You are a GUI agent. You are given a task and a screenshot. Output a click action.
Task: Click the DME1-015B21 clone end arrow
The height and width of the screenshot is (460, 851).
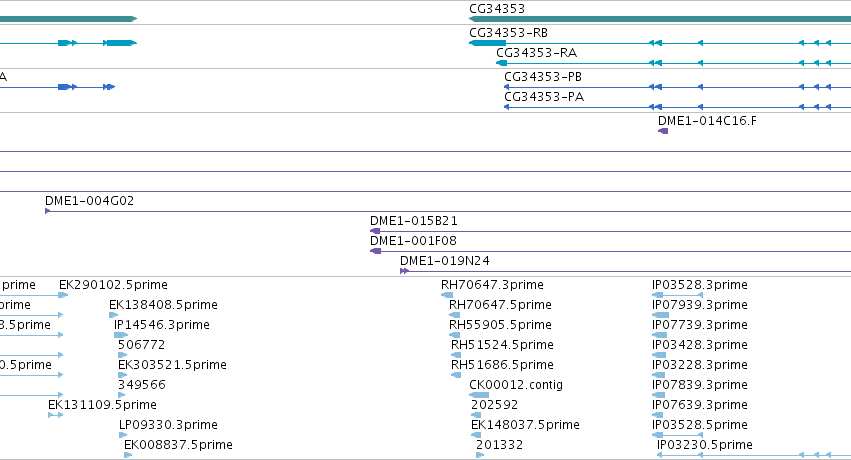pos(375,231)
